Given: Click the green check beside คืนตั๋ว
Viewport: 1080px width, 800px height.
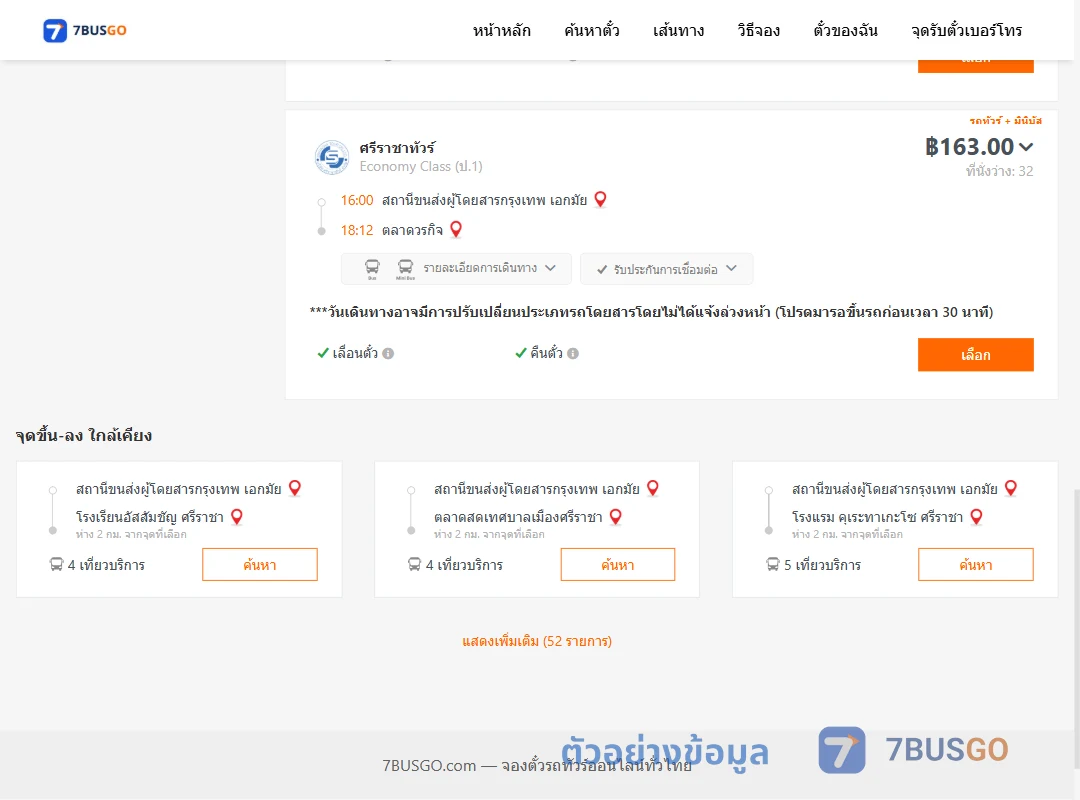Looking at the screenshot, I should click(521, 353).
